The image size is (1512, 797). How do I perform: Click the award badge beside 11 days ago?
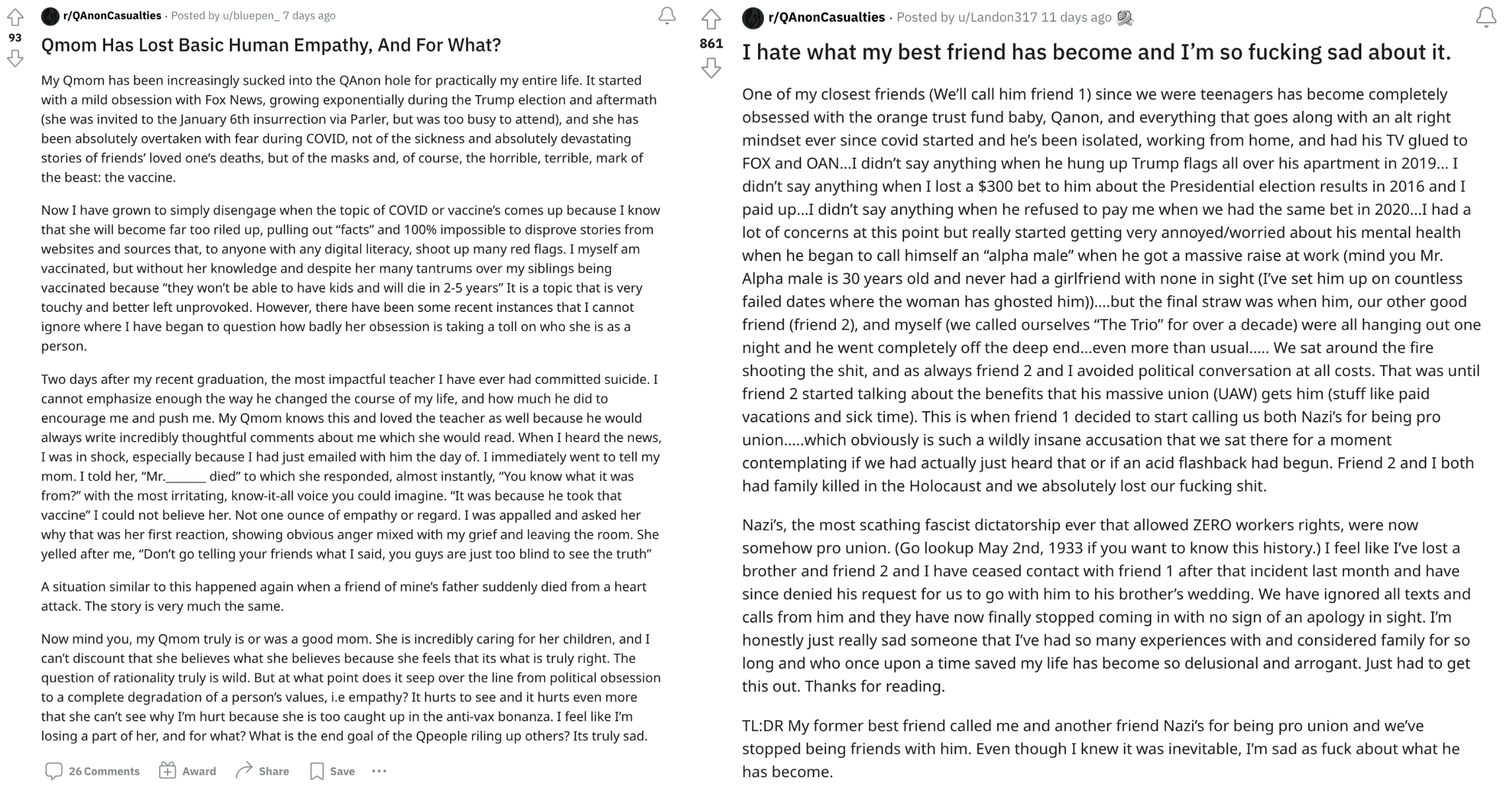pos(1125,19)
